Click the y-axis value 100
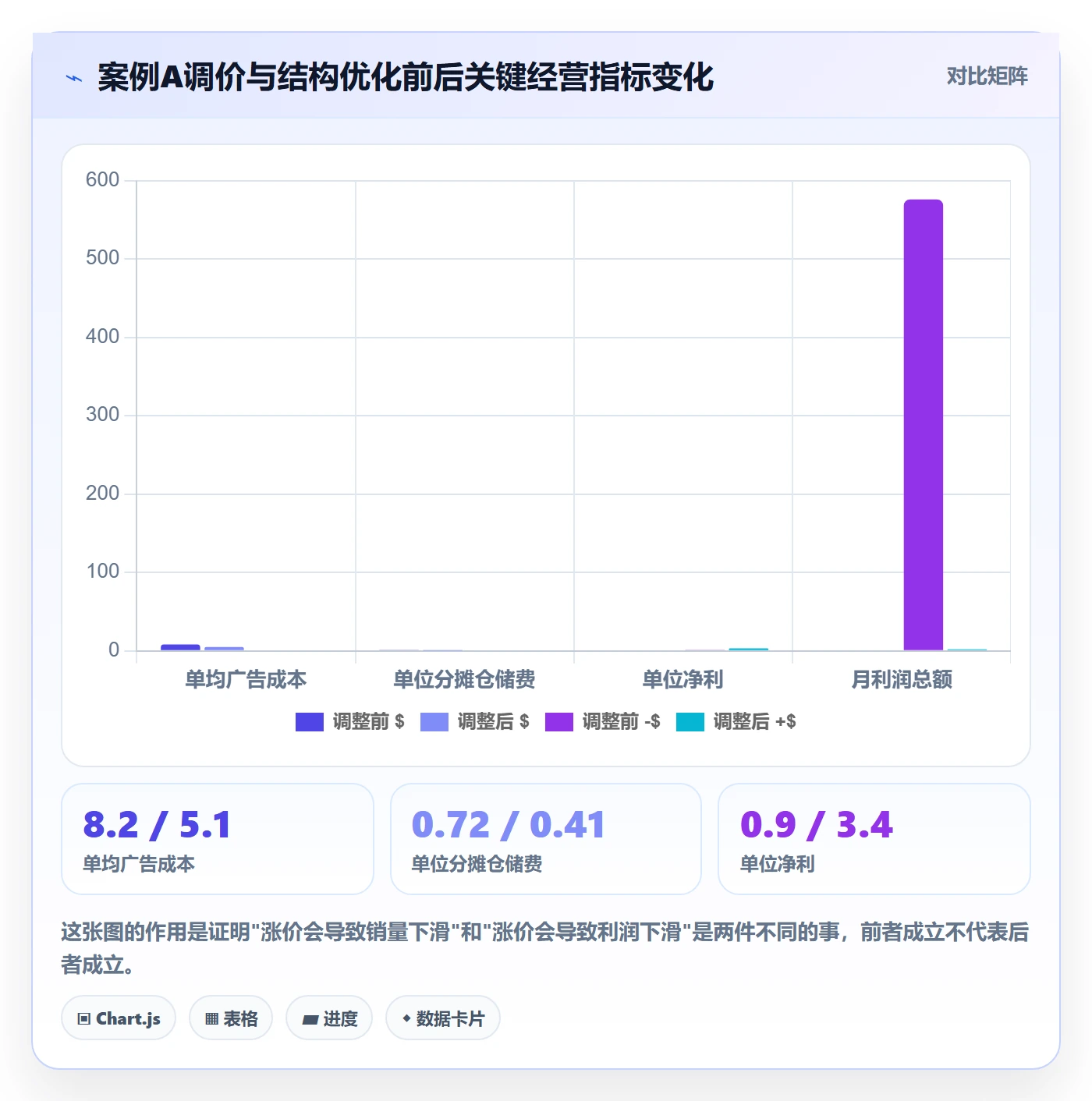Screen dimensions: 1092x1101 pyautogui.click(x=102, y=572)
